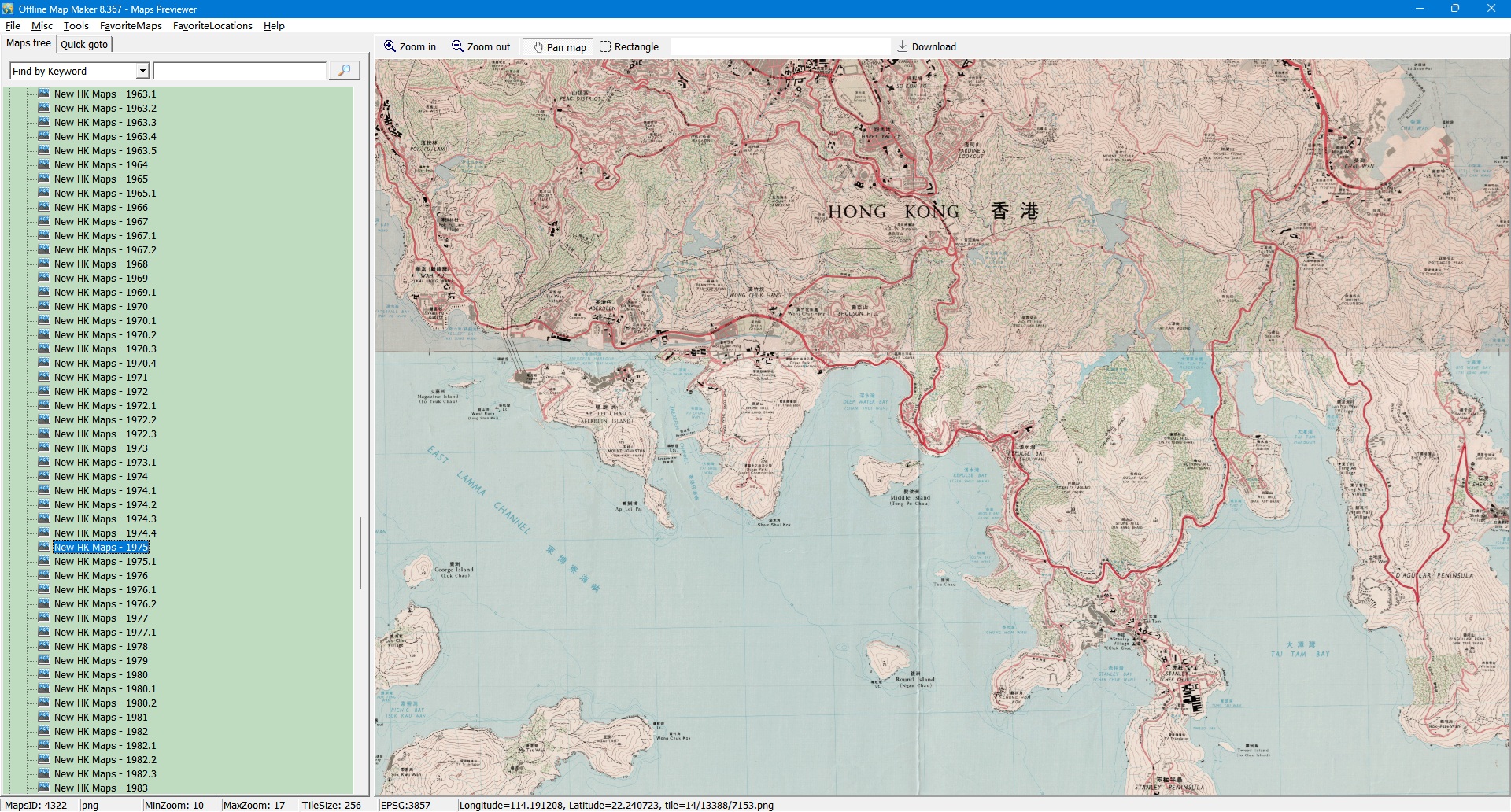Screen dimensions: 1511x812
Task: Switch to the Quick goto tab
Action: (x=84, y=44)
